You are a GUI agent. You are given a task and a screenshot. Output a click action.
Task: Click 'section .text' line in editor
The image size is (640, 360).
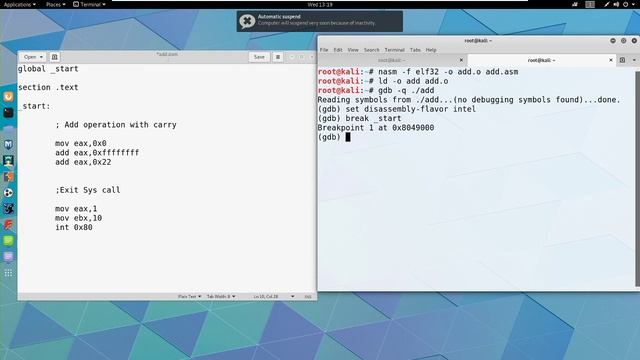[48, 87]
